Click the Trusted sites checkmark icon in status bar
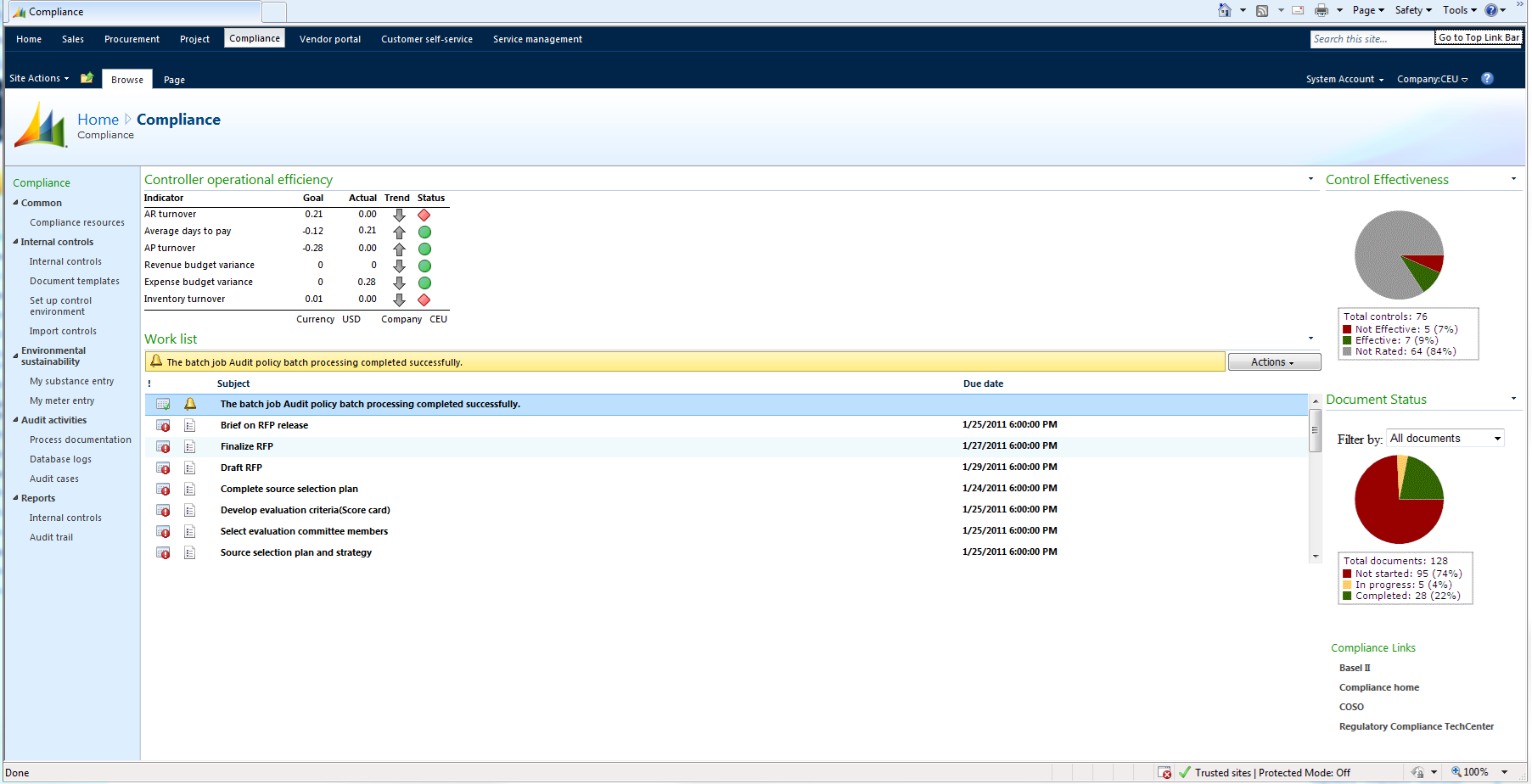The height and width of the screenshot is (784, 1532). tap(1185, 772)
